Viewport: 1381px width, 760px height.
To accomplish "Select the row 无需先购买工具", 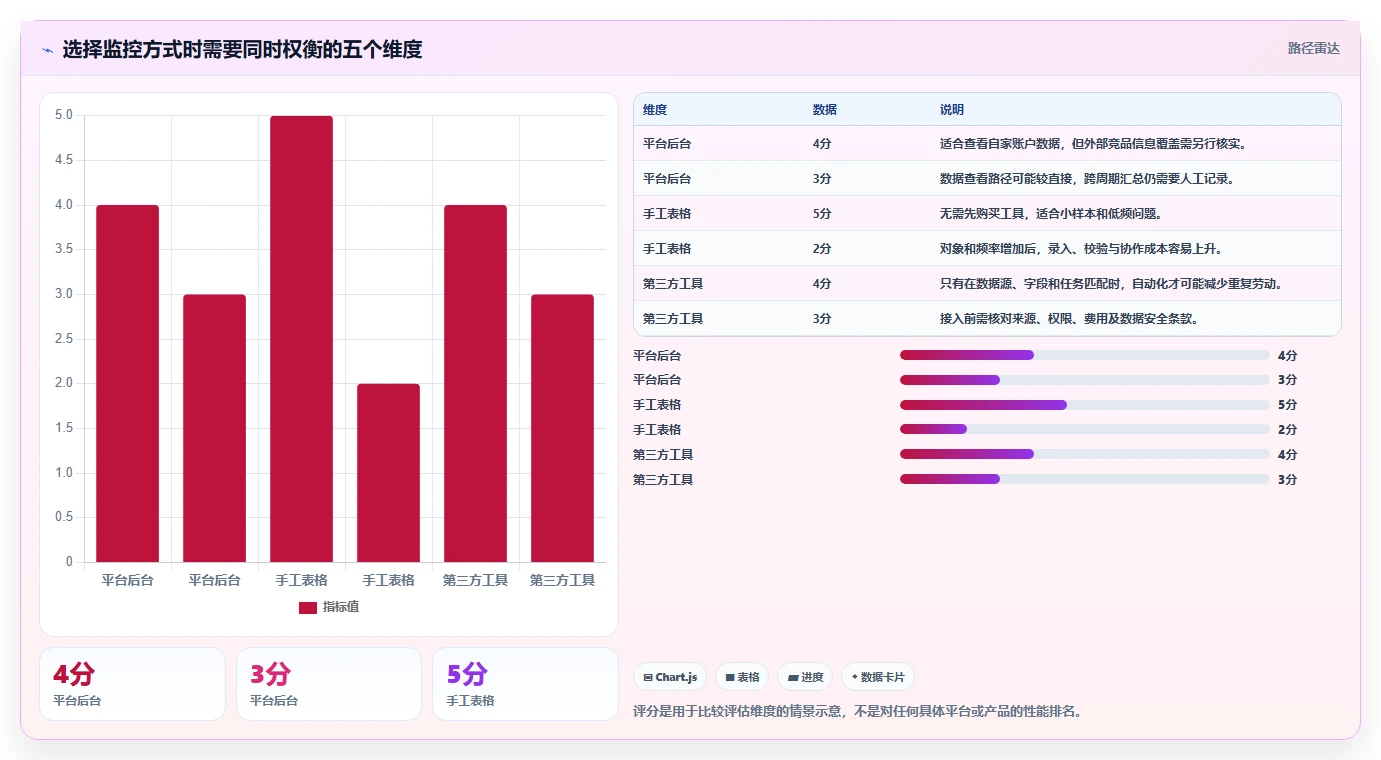I will (x=987, y=214).
